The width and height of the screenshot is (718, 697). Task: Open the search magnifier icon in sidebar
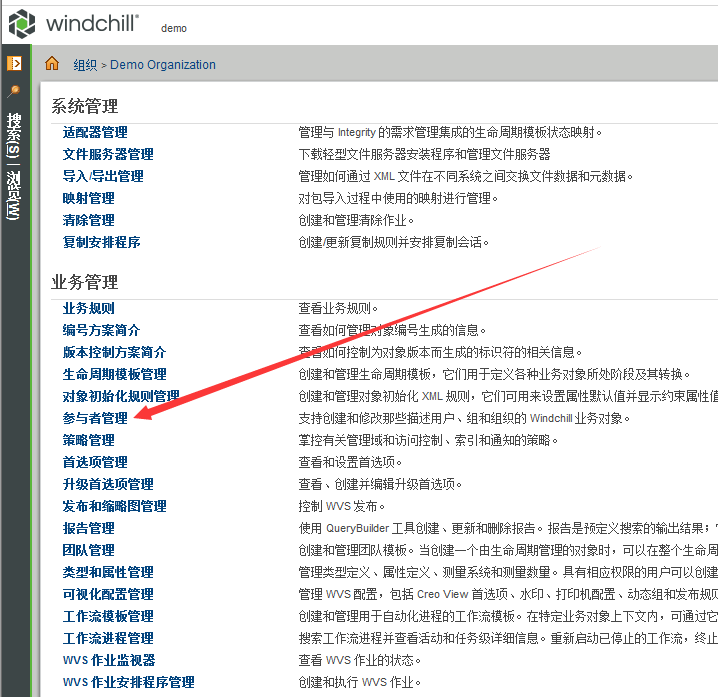pos(14,91)
